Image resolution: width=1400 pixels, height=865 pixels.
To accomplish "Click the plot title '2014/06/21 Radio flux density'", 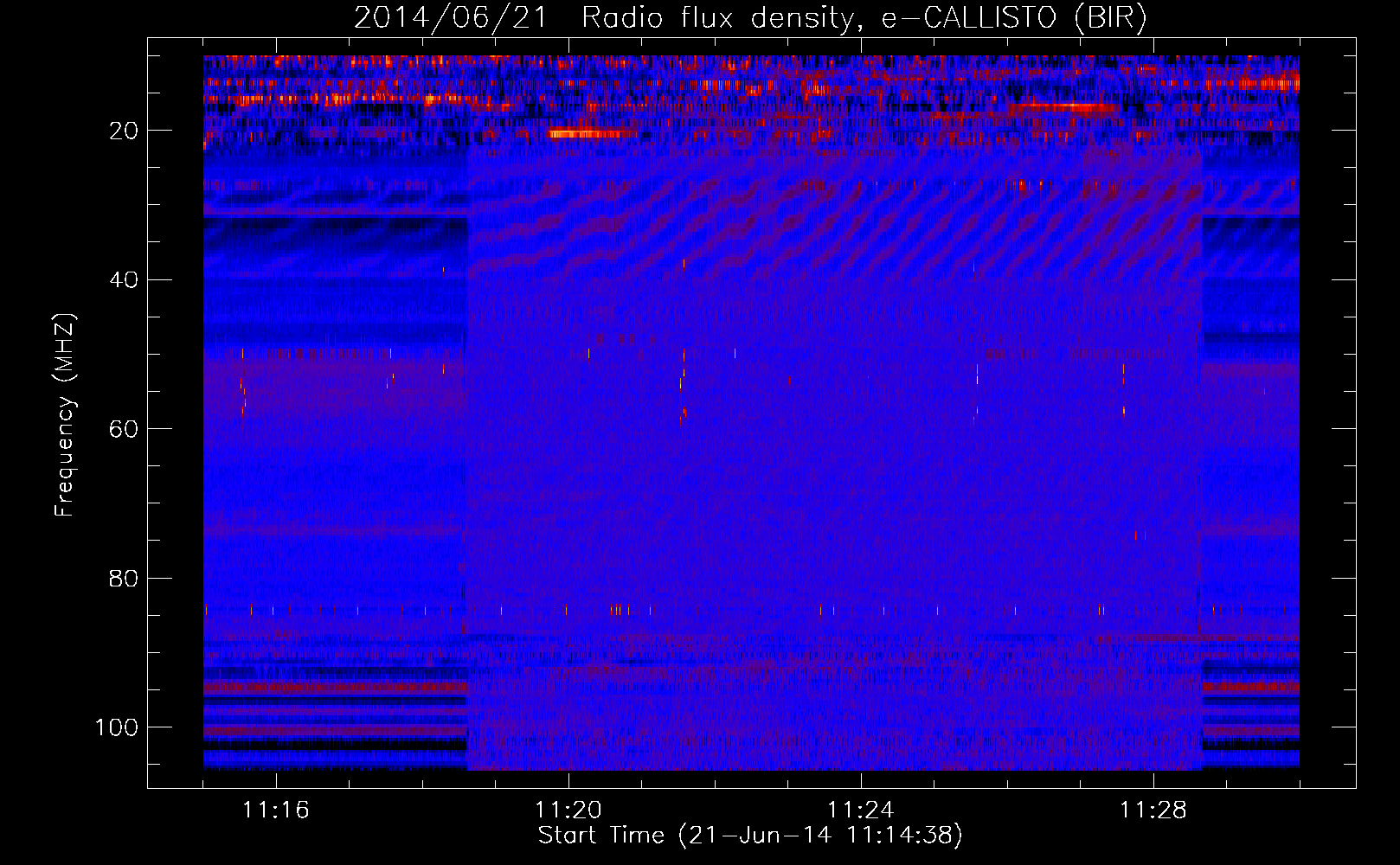I will (x=604, y=18).
